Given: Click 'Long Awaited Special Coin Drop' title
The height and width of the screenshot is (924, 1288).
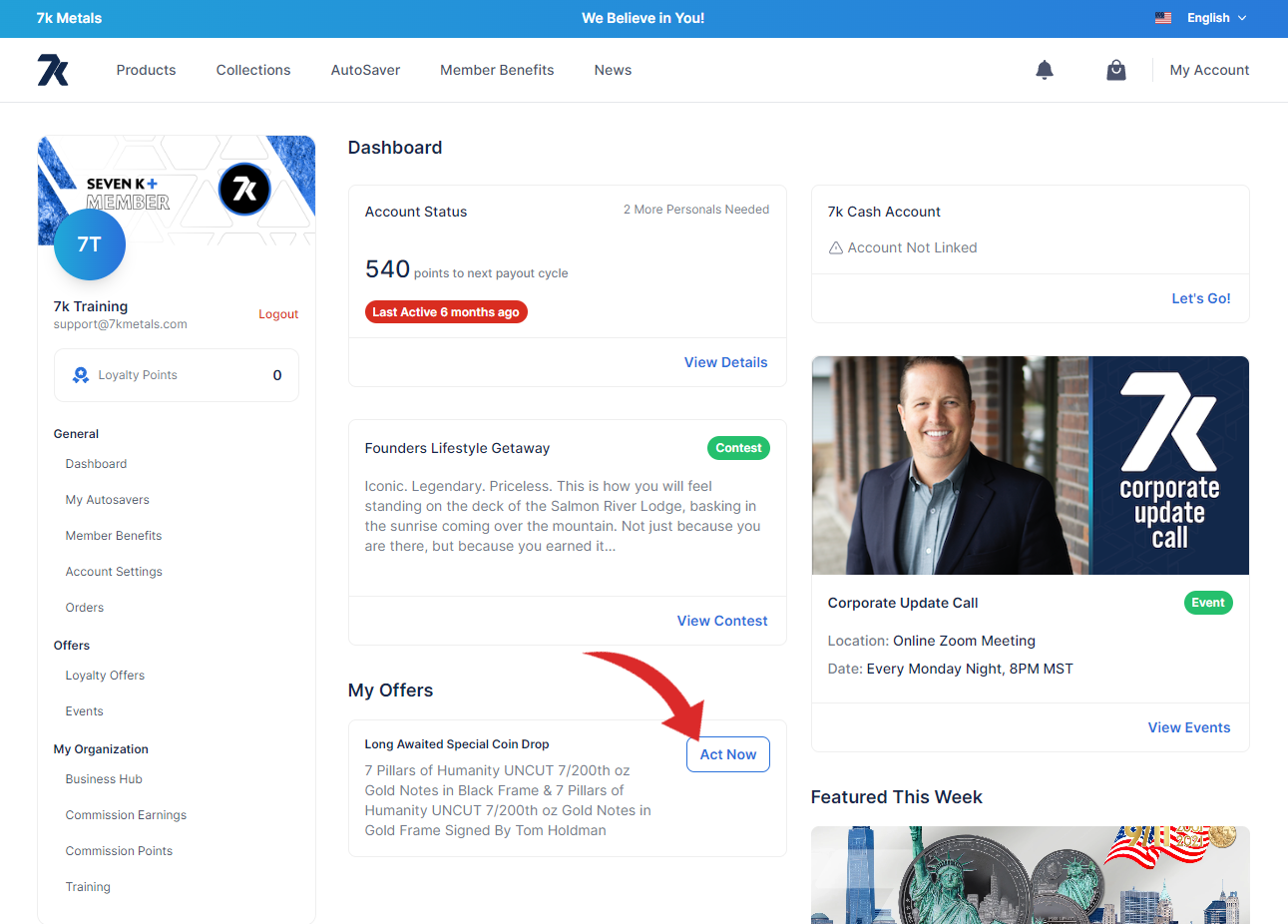Looking at the screenshot, I should tap(457, 744).
